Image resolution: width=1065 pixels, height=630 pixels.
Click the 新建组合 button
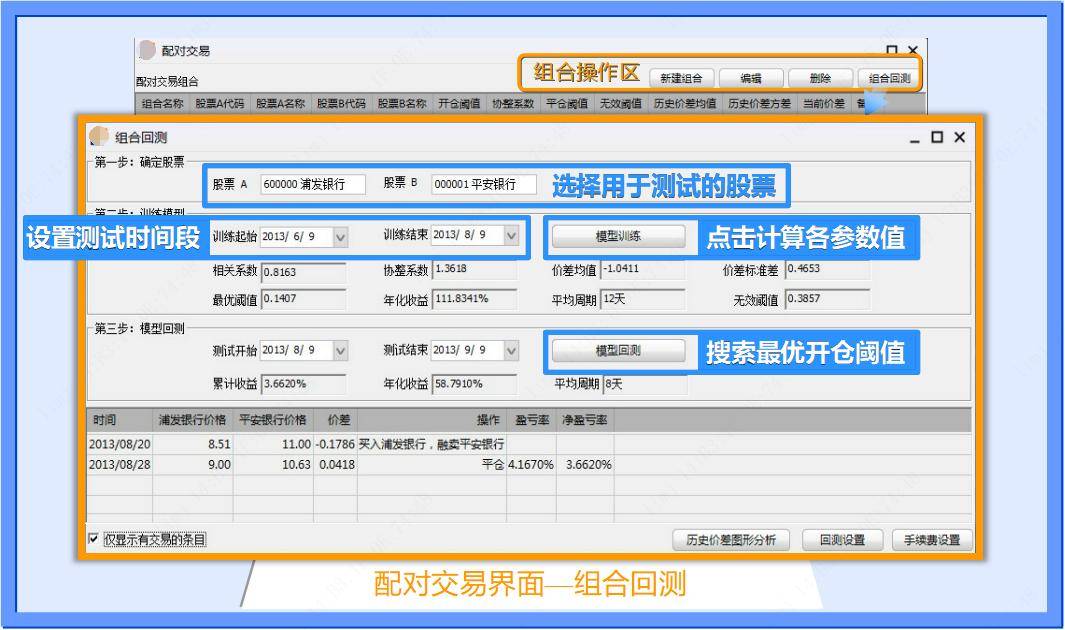click(x=681, y=78)
